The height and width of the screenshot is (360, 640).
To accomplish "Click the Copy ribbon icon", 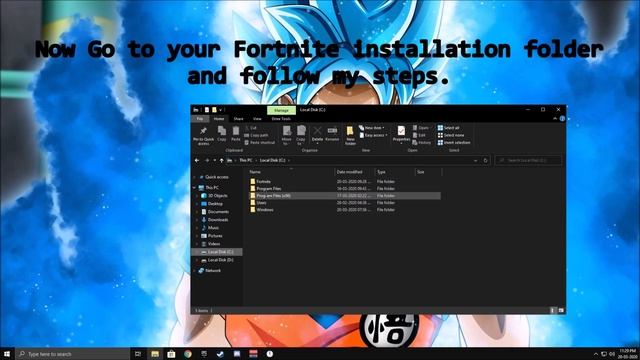I will coord(222,134).
